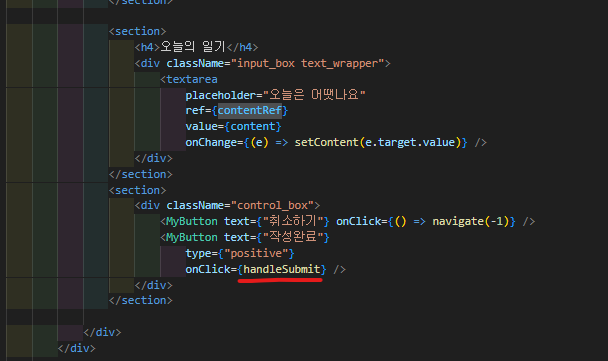Click the h4 heading text 오늘의 일기
This screenshot has height=361, width=608.
pyautogui.click(x=193, y=47)
